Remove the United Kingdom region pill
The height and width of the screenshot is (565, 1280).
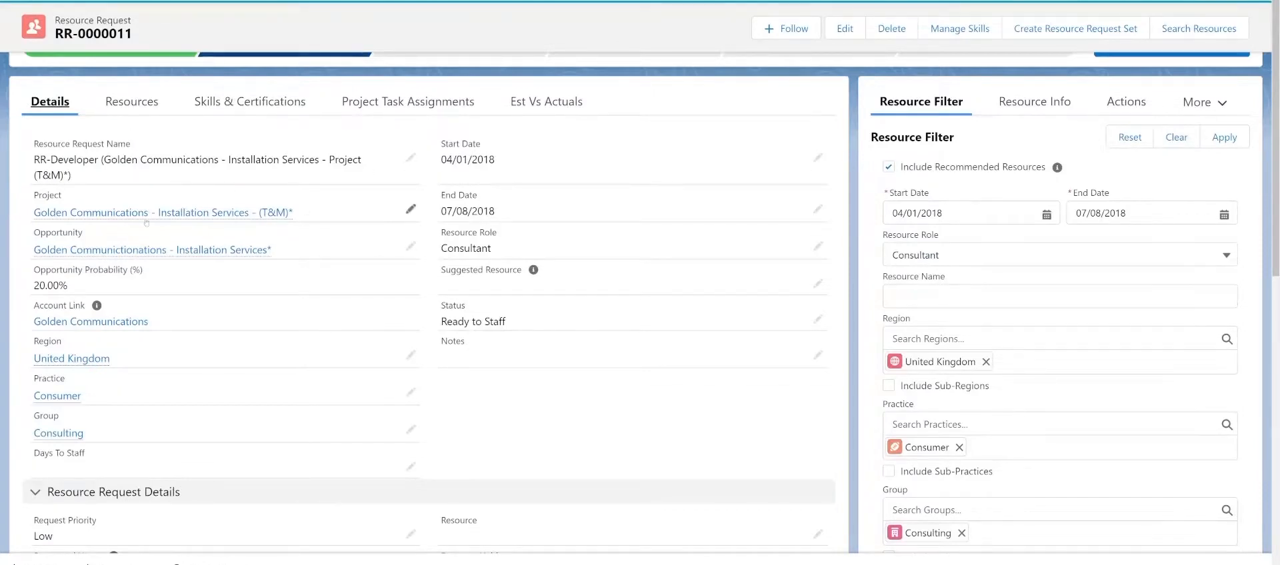985,362
